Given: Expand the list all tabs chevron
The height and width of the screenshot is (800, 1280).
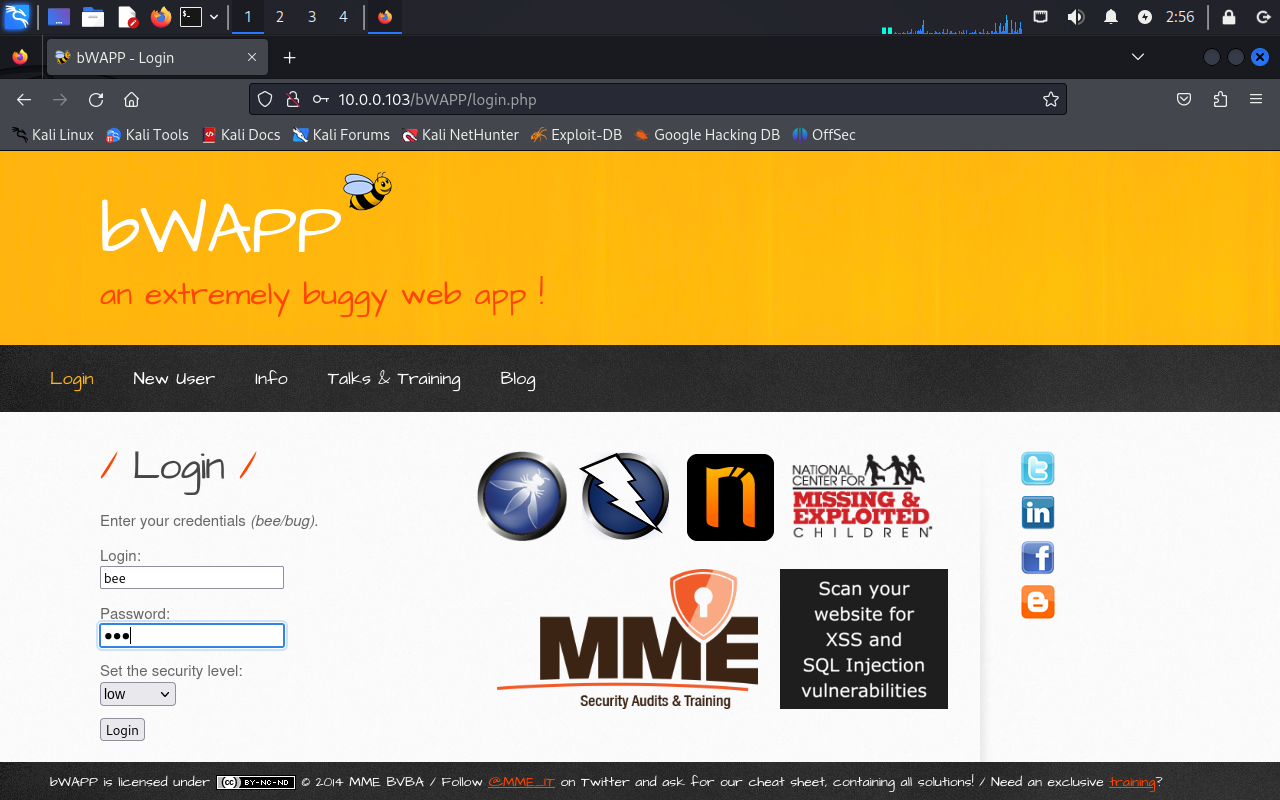Looking at the screenshot, I should (1138, 58).
